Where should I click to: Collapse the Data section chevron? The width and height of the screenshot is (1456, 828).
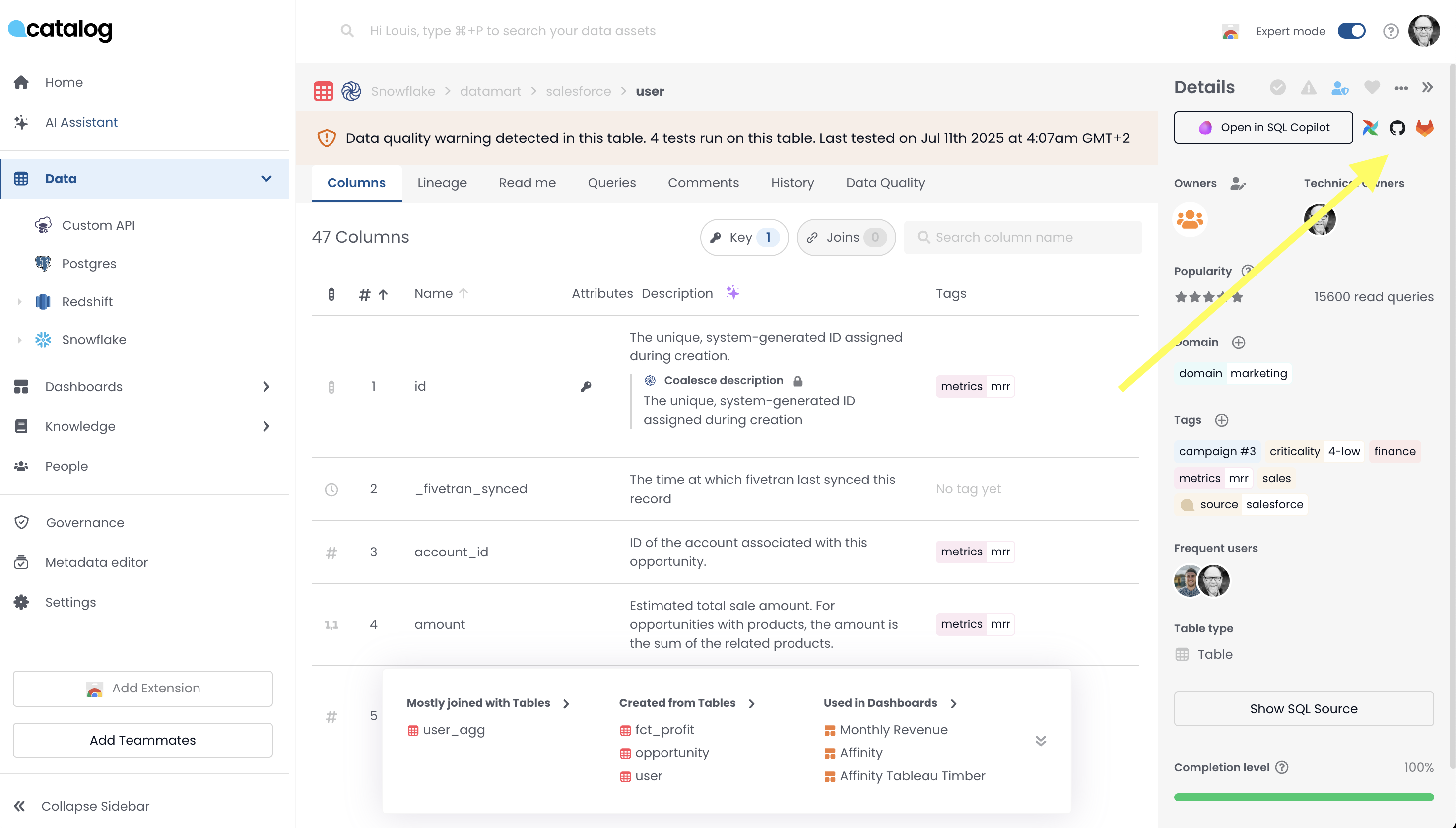pos(266,179)
